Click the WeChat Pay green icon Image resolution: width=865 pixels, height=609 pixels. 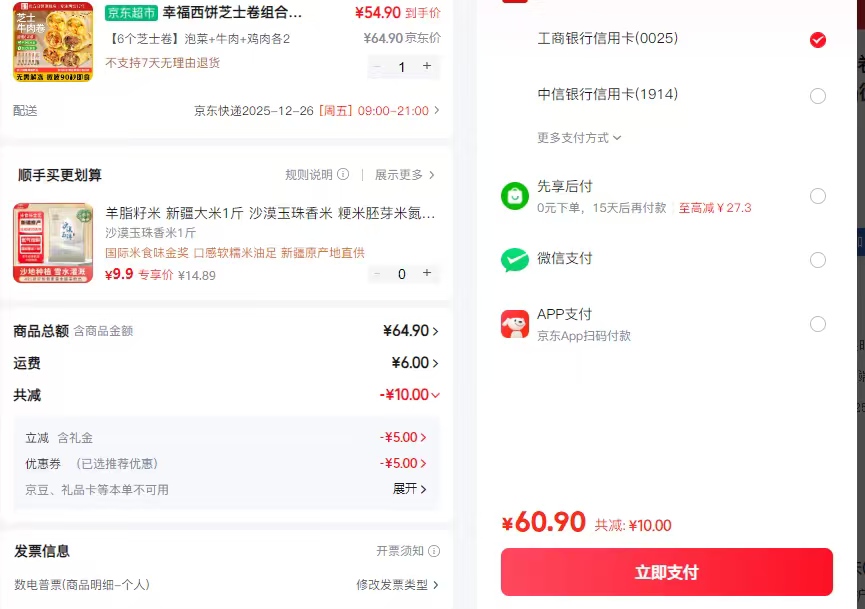coord(514,260)
